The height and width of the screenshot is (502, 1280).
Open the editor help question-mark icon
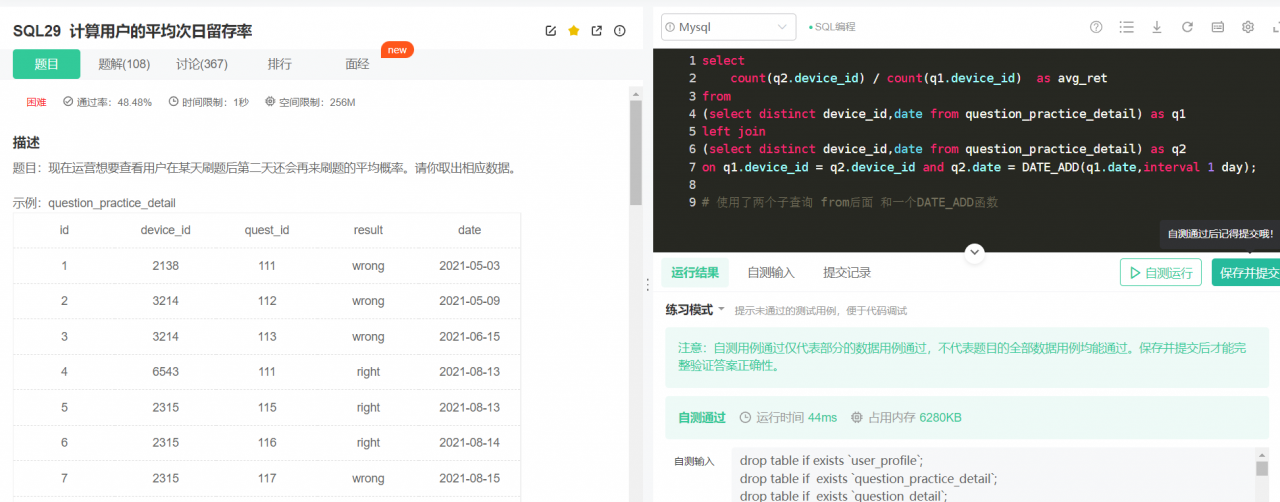pyautogui.click(x=1096, y=27)
